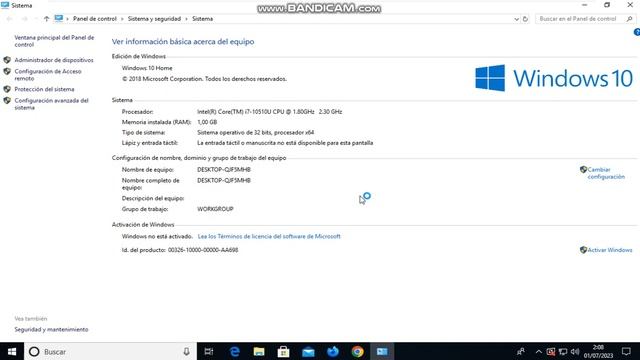Open Protección del sistema link
This screenshot has height=360, width=640.
tap(44, 89)
